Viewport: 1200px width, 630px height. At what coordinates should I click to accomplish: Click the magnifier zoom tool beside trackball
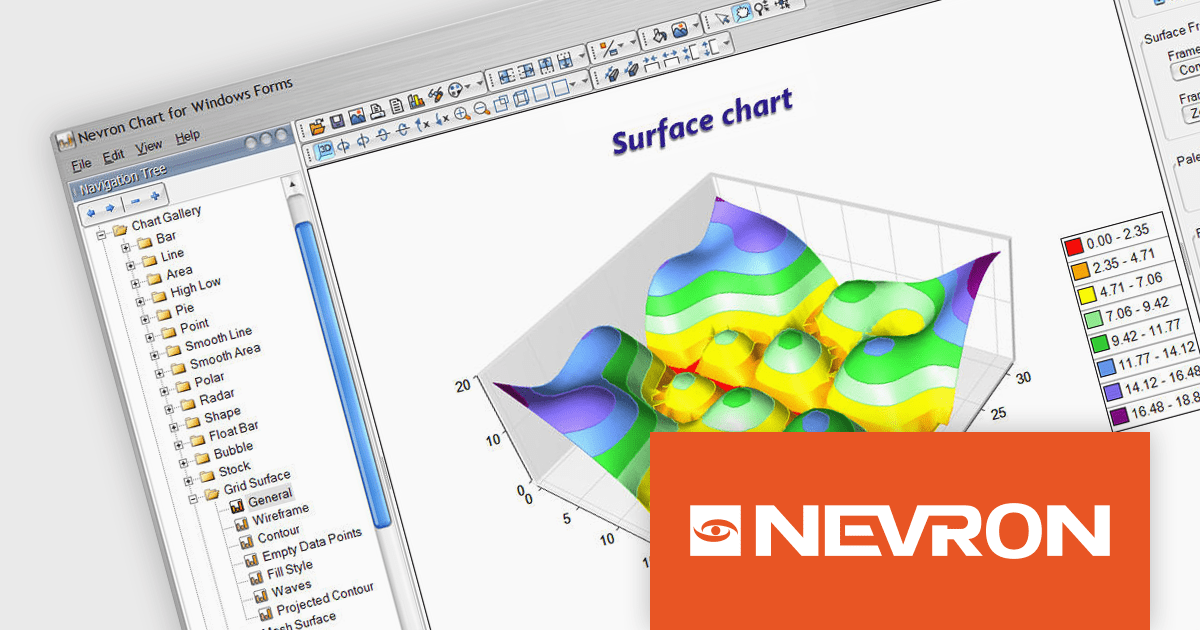(761, 7)
